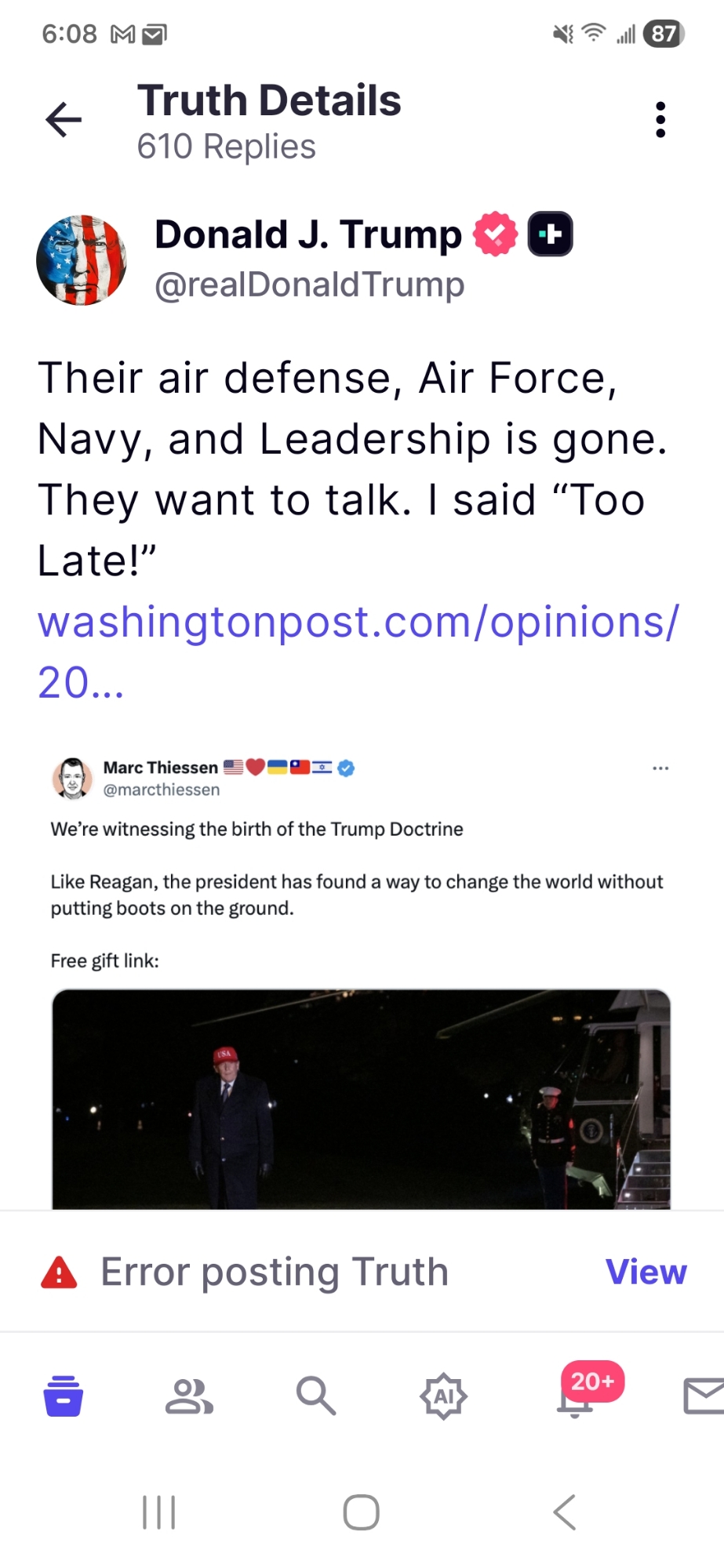Tap the red verified badge
This screenshot has width=724, height=1568.
[495, 234]
